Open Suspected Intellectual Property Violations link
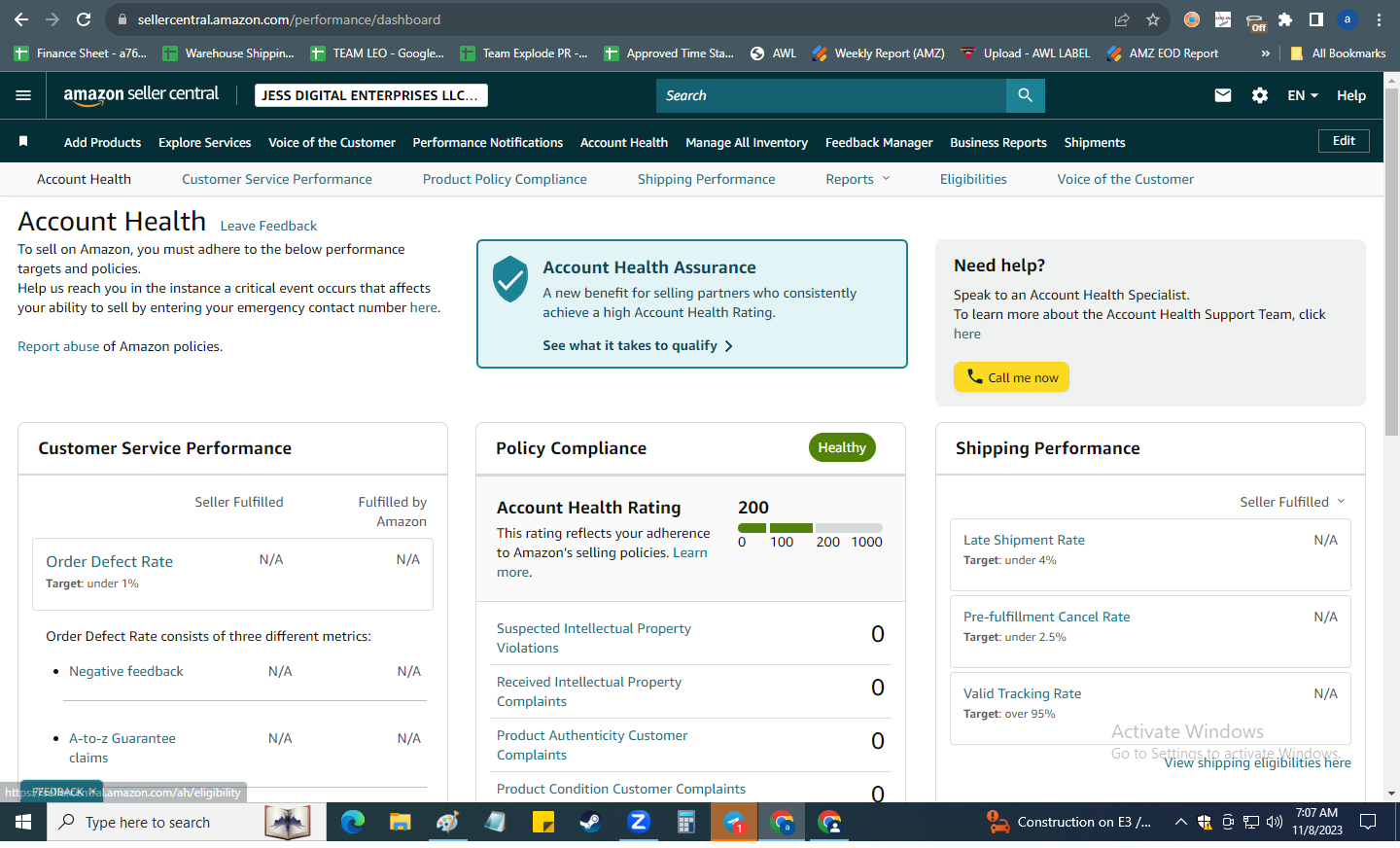 594,638
